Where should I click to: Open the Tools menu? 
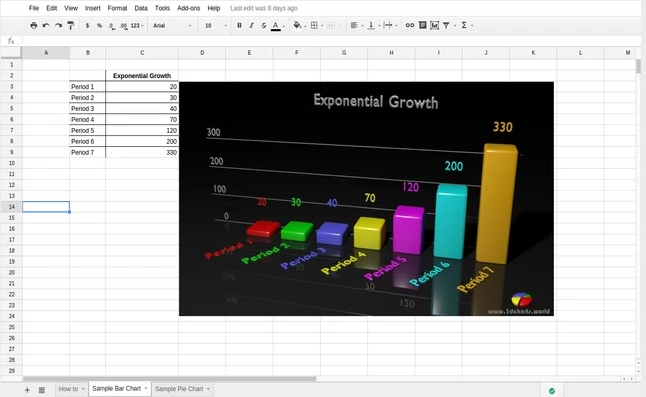(x=162, y=8)
